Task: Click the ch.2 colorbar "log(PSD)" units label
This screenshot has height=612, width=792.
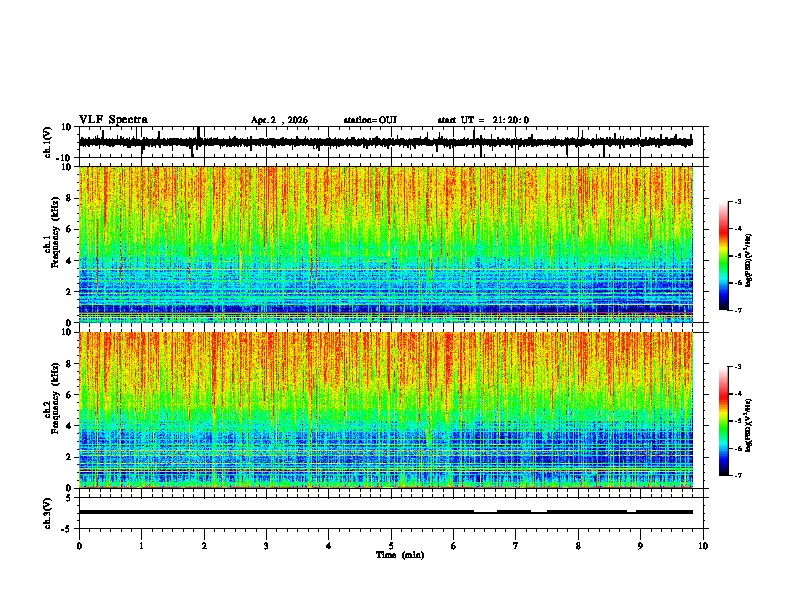Action: (749, 425)
